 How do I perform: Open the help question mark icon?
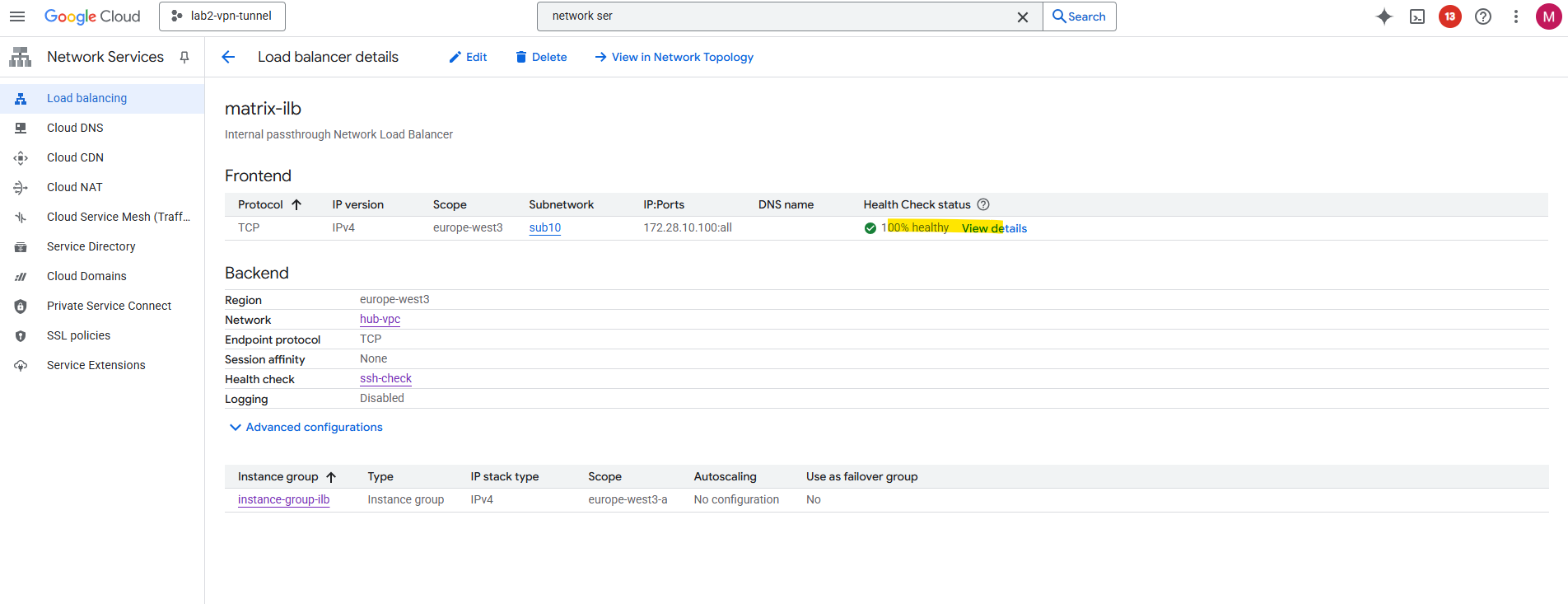(x=1483, y=16)
